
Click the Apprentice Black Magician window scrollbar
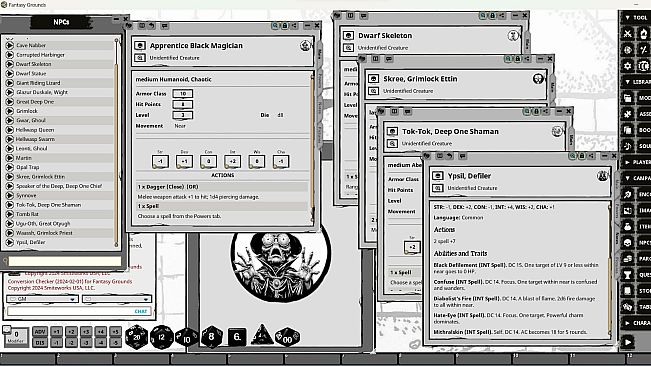[x=313, y=147]
